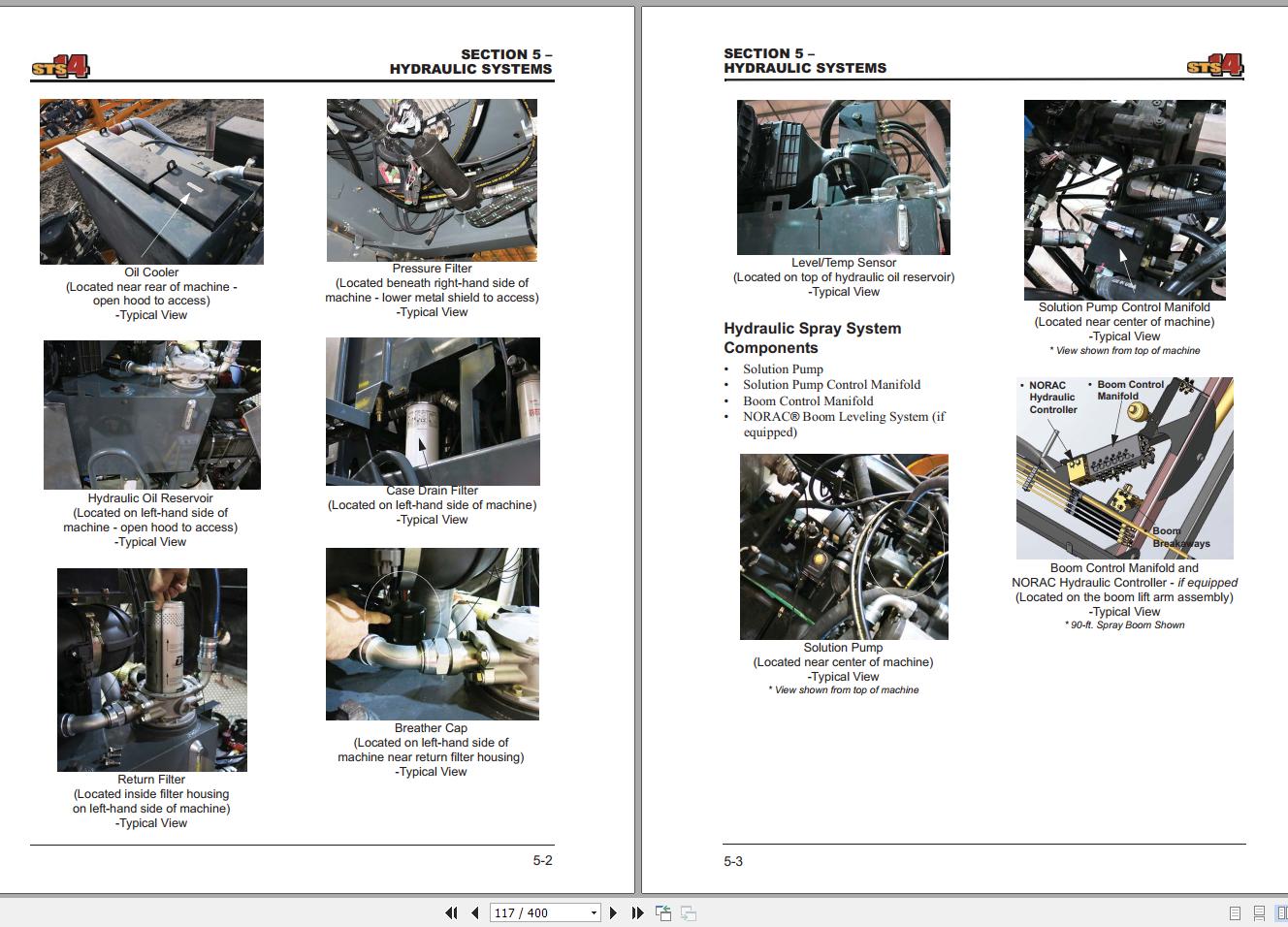Screen dimensions: 1288x927
Task: Click the Boom Control Manifold diagram
Action: point(1125,467)
